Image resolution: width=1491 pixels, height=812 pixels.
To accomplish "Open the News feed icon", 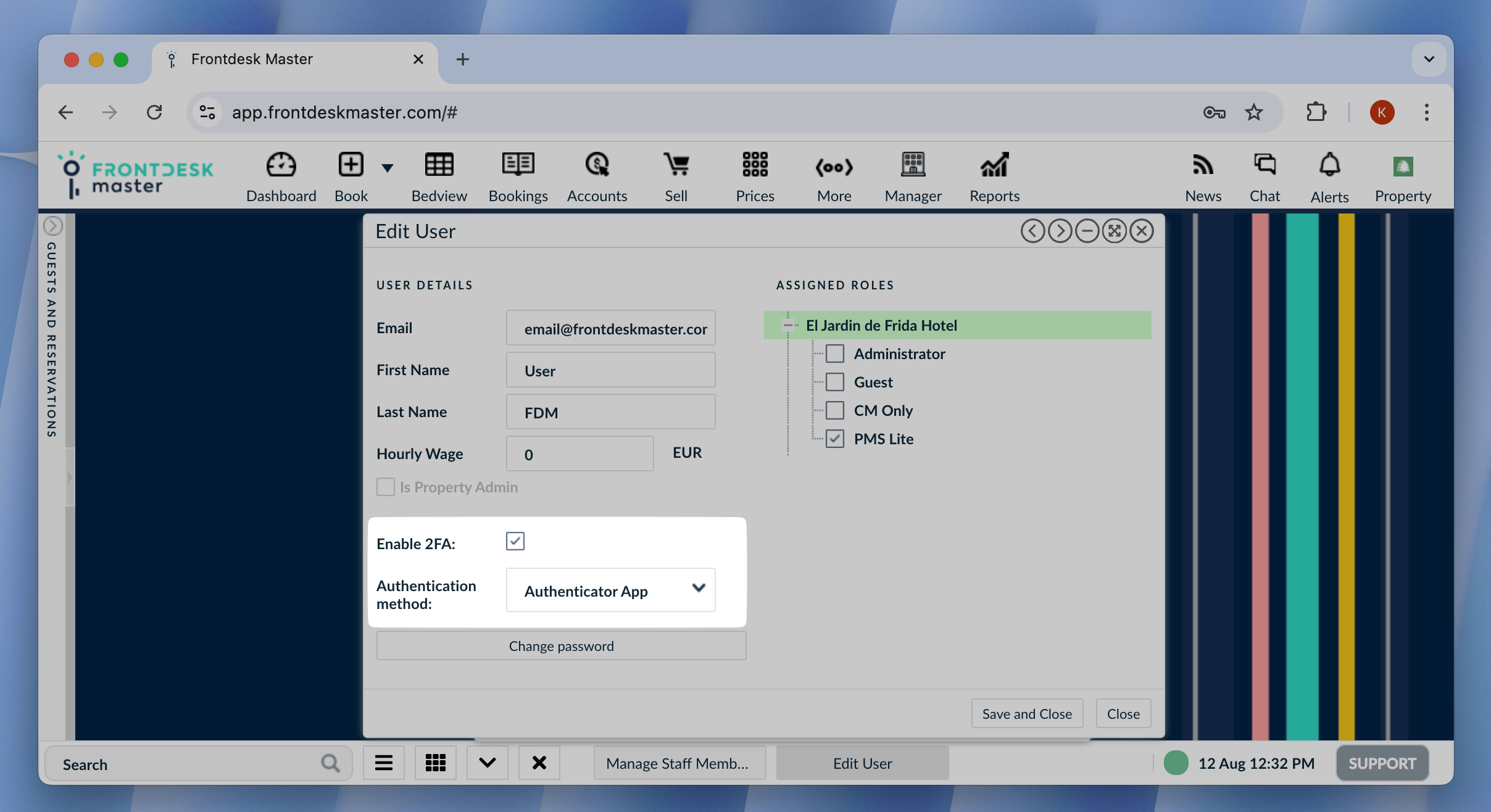I will pyautogui.click(x=1203, y=165).
